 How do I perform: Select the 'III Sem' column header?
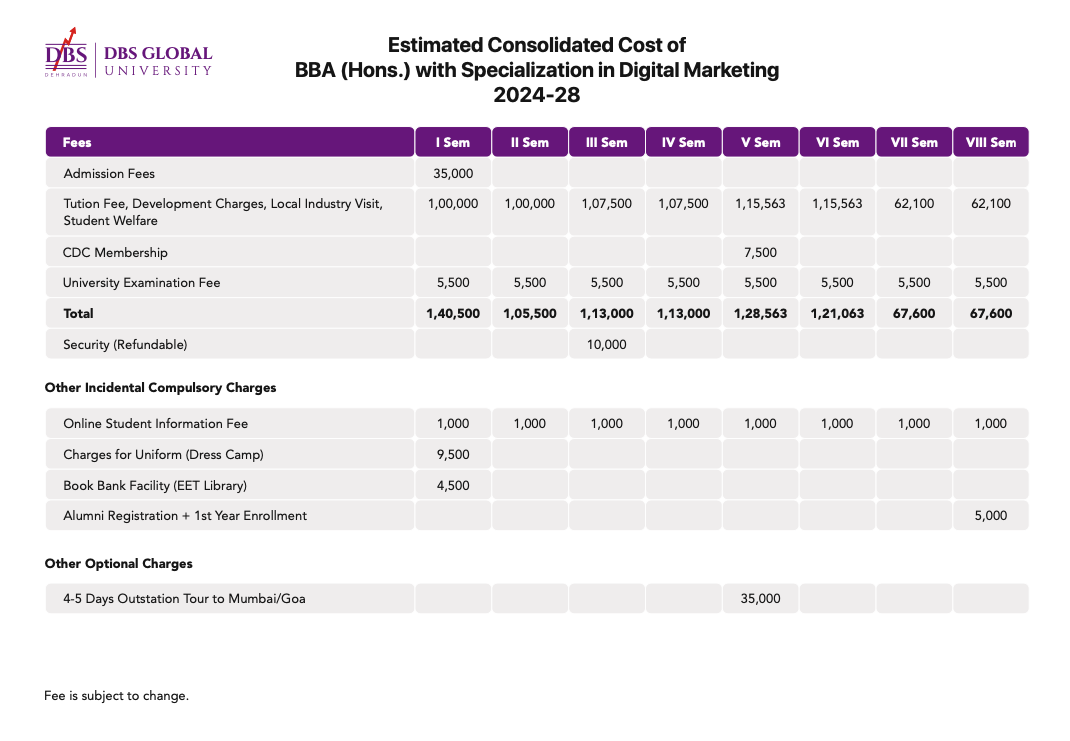coord(607,142)
